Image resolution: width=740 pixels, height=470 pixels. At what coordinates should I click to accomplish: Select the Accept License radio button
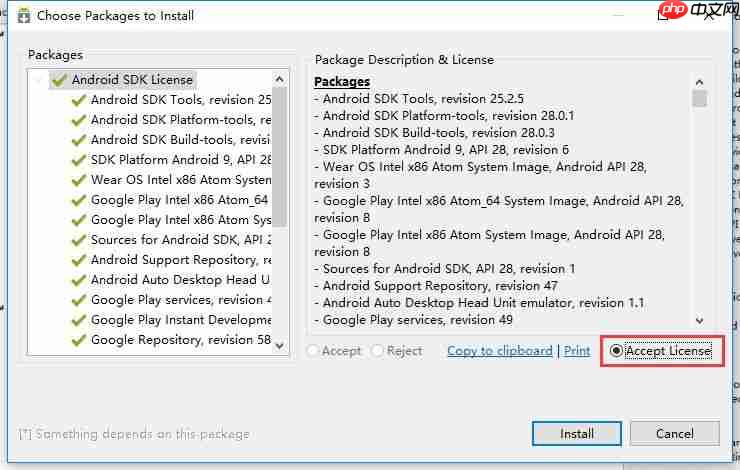[616, 351]
